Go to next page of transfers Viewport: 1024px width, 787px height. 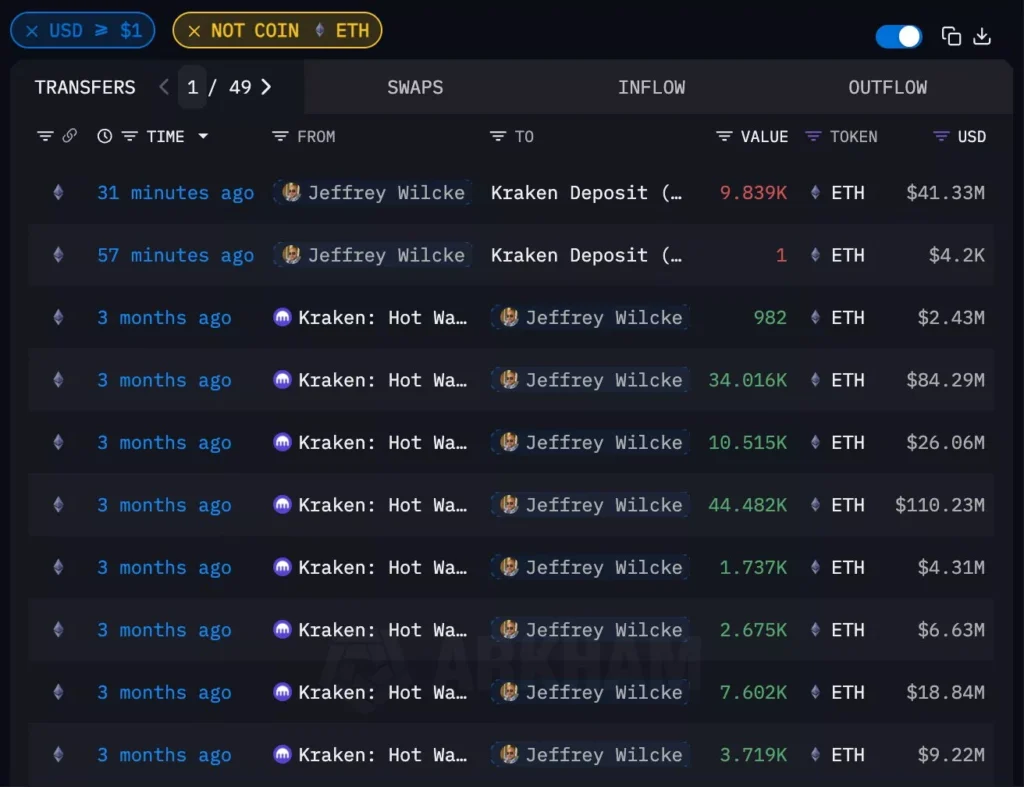tap(266, 87)
